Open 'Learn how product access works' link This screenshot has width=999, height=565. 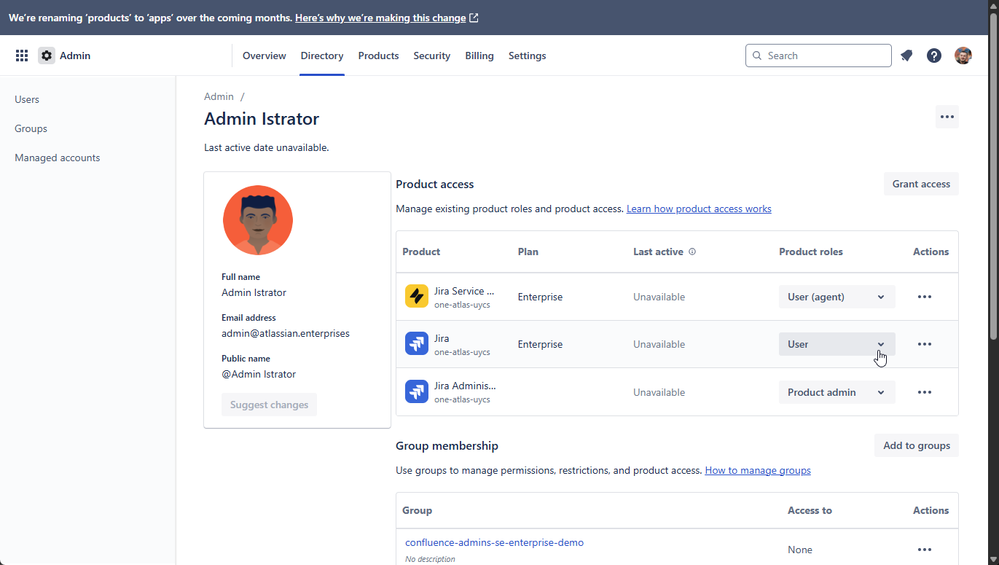pyautogui.click(x=698, y=209)
